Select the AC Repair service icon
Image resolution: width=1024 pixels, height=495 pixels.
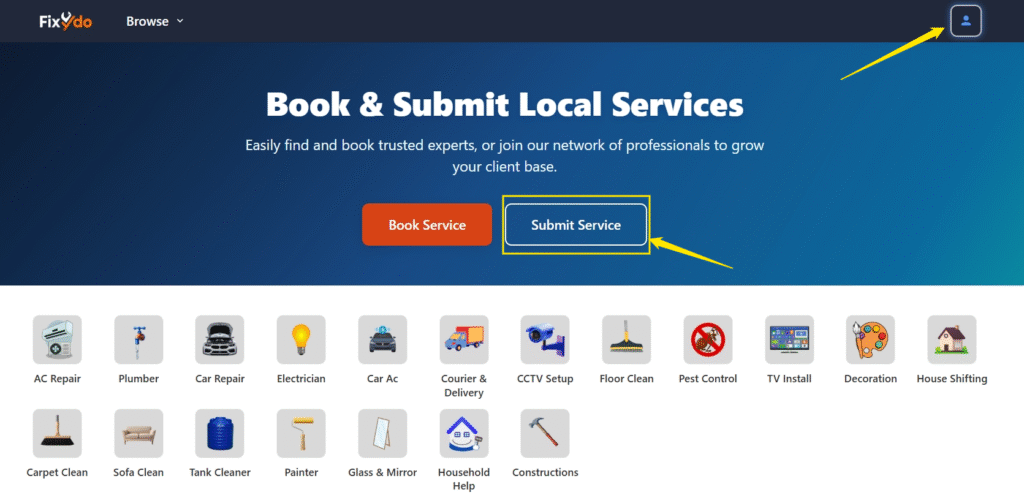[57, 340]
